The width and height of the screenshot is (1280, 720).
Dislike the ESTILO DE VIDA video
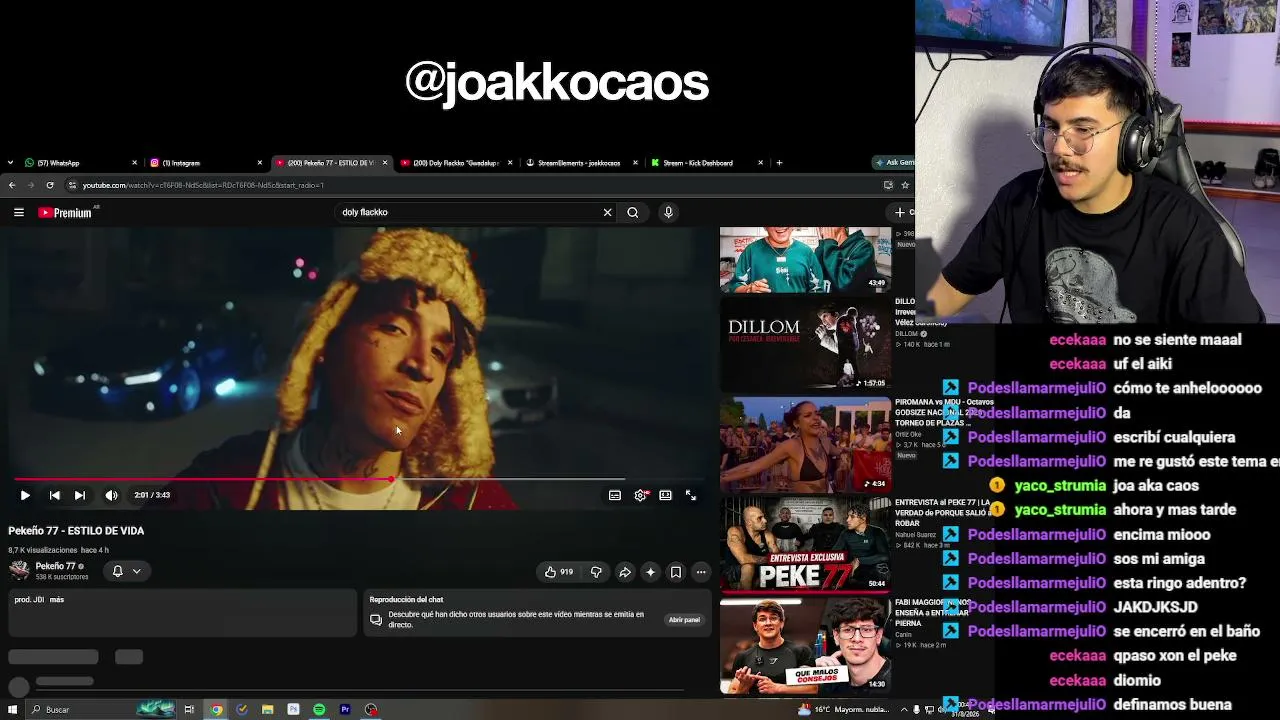[596, 572]
